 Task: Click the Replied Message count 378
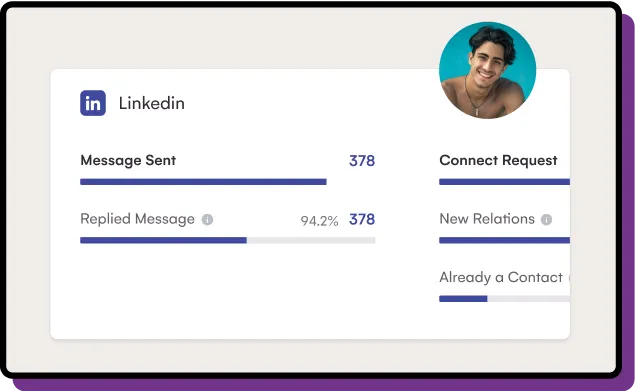362,220
